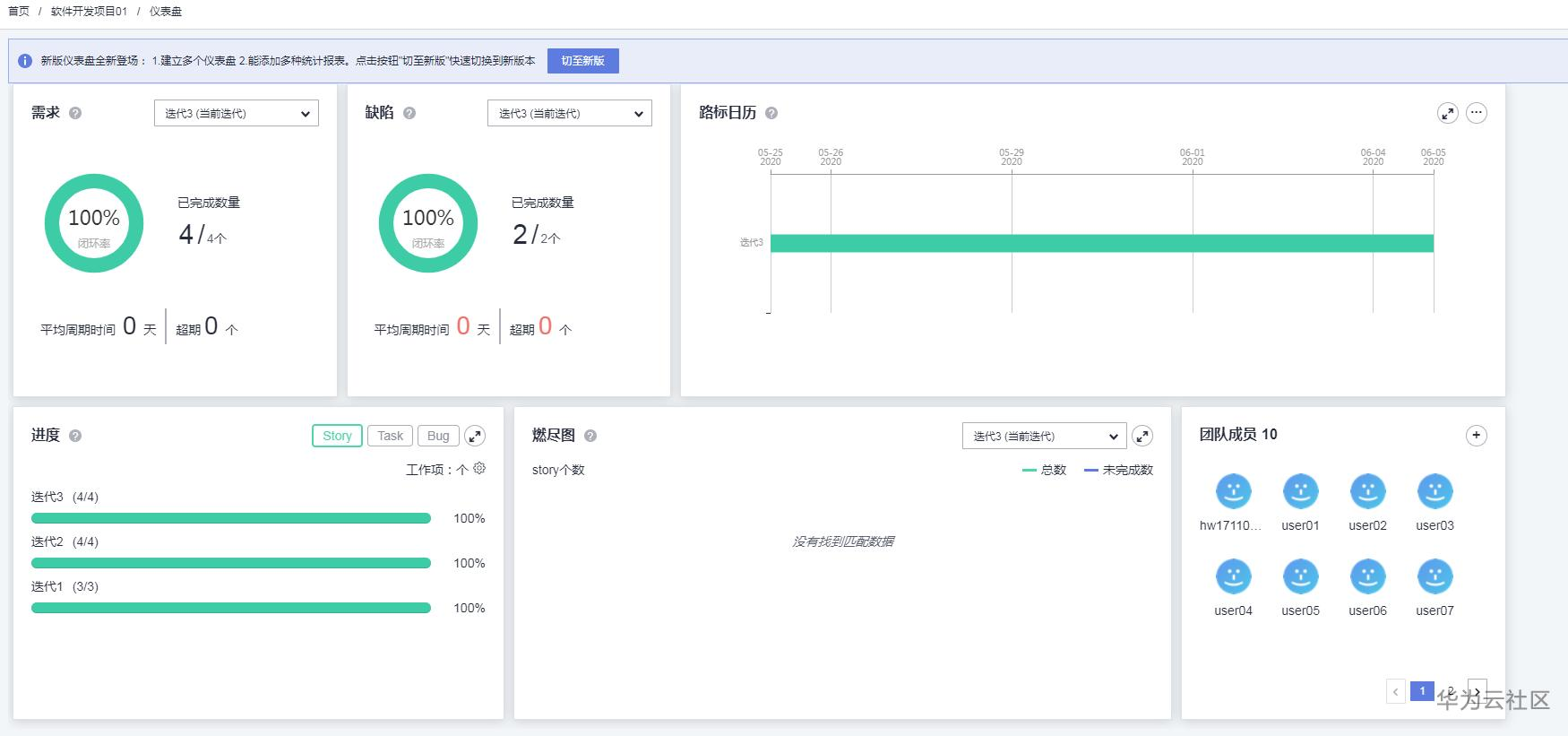This screenshot has width=1568, height=736.
Task: Navigate to 软件开发项目01 breadcrumb
Action: click(x=89, y=12)
